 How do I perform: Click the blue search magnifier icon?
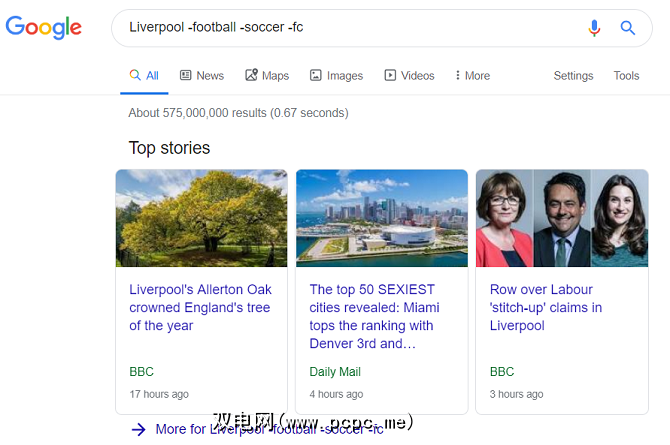(628, 28)
